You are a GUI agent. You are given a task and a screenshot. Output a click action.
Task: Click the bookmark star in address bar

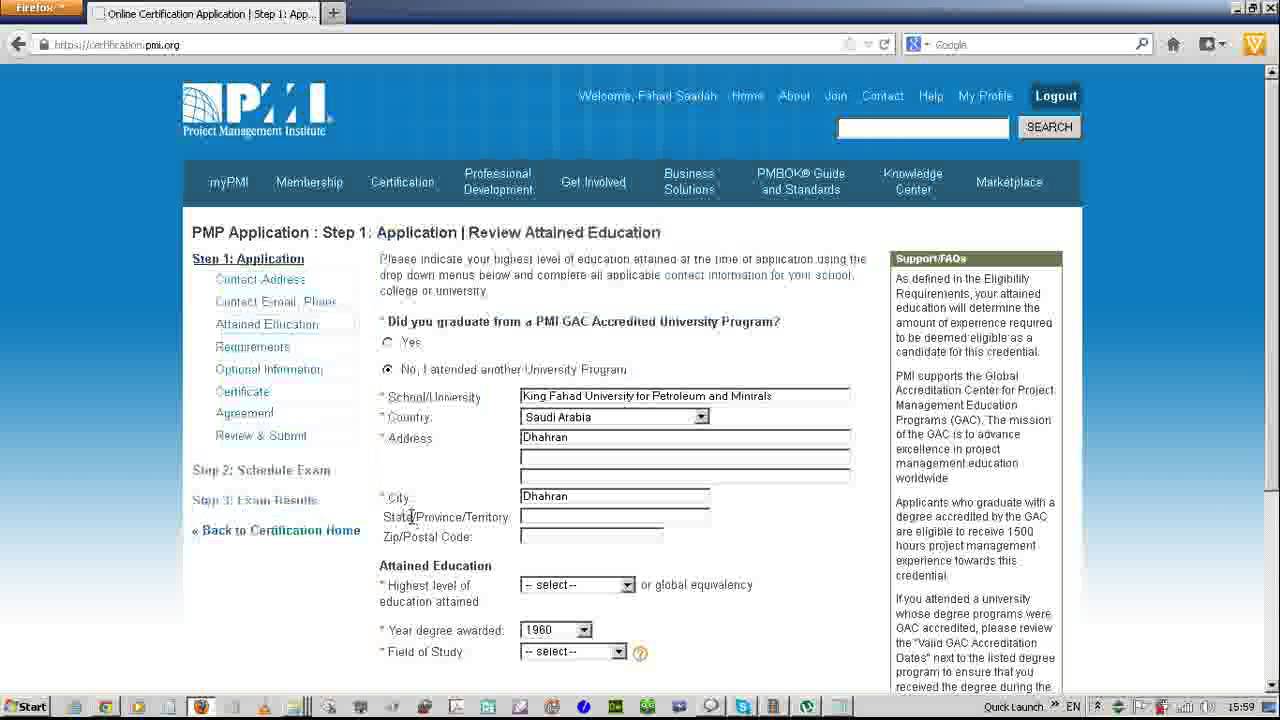(x=850, y=44)
